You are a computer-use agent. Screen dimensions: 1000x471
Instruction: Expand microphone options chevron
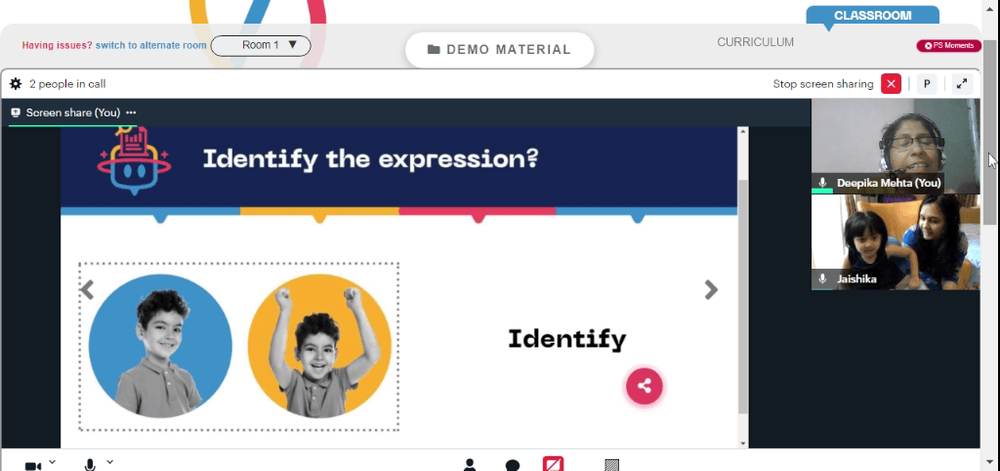tap(110, 461)
